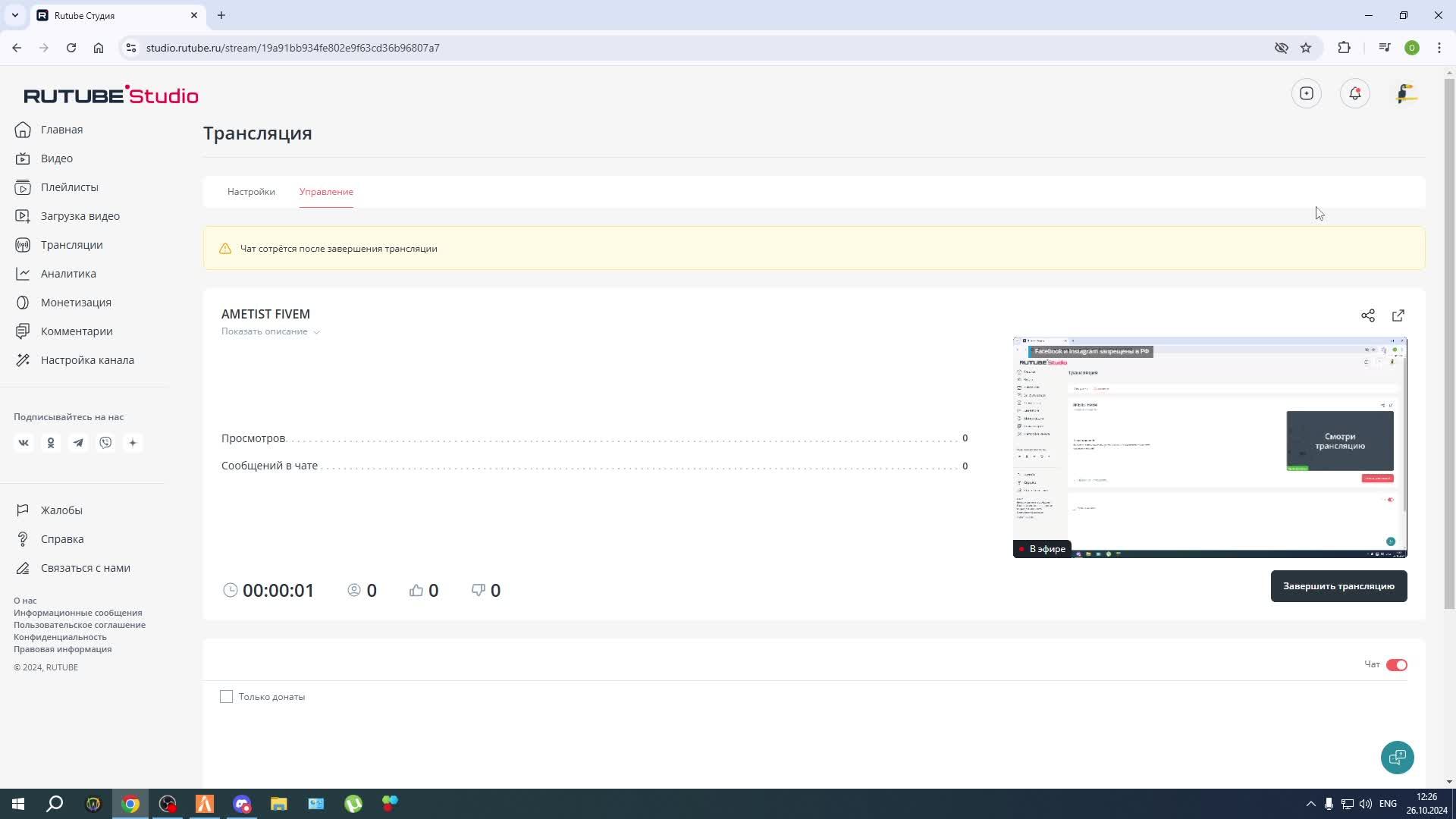Screen dimensions: 1456x819
Task: Disable the Чат toggle switch
Action: 1396,665
